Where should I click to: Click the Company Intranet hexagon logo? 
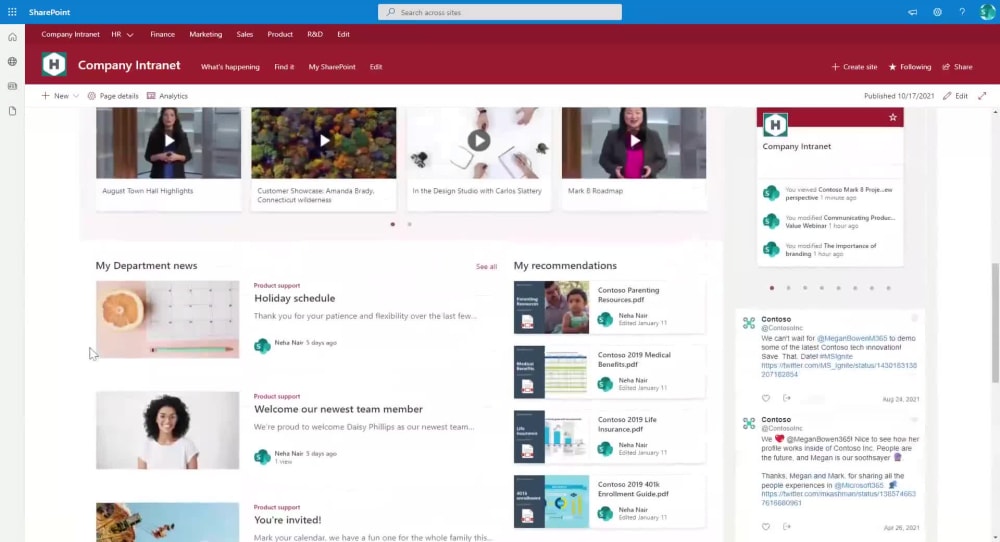coord(54,65)
